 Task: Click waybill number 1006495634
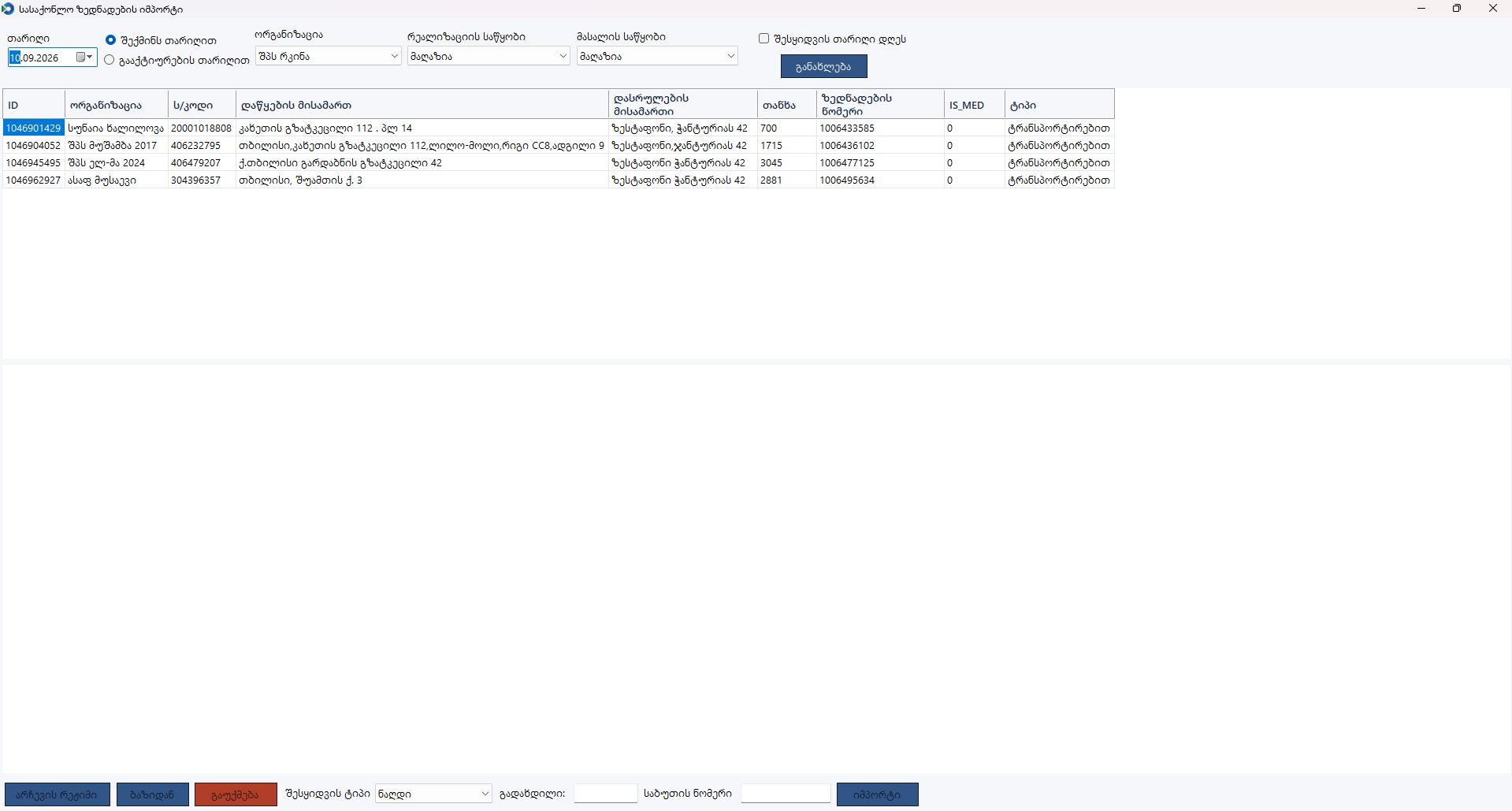(x=879, y=180)
